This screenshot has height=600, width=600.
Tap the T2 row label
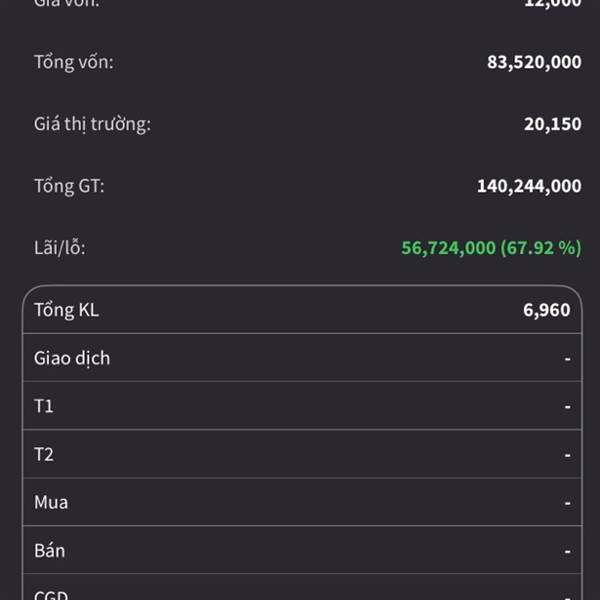coord(44,454)
